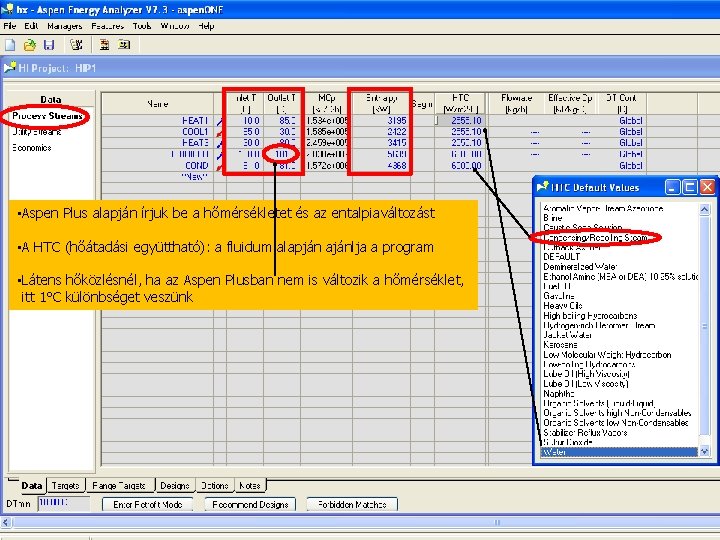Click the HTC list scrollbar up arrow
Viewport: 720px width, 540px height.
click(x=704, y=209)
